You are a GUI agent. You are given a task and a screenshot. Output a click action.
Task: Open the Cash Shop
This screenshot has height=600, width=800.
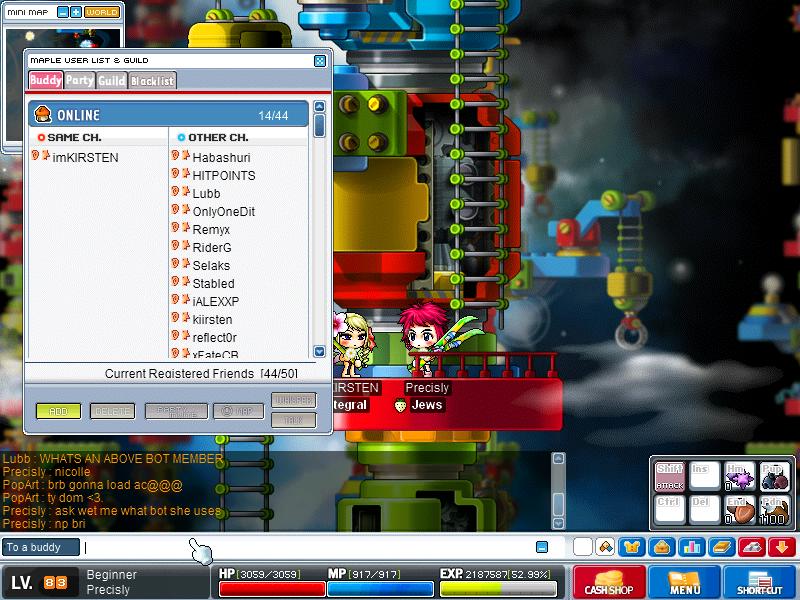(x=609, y=581)
